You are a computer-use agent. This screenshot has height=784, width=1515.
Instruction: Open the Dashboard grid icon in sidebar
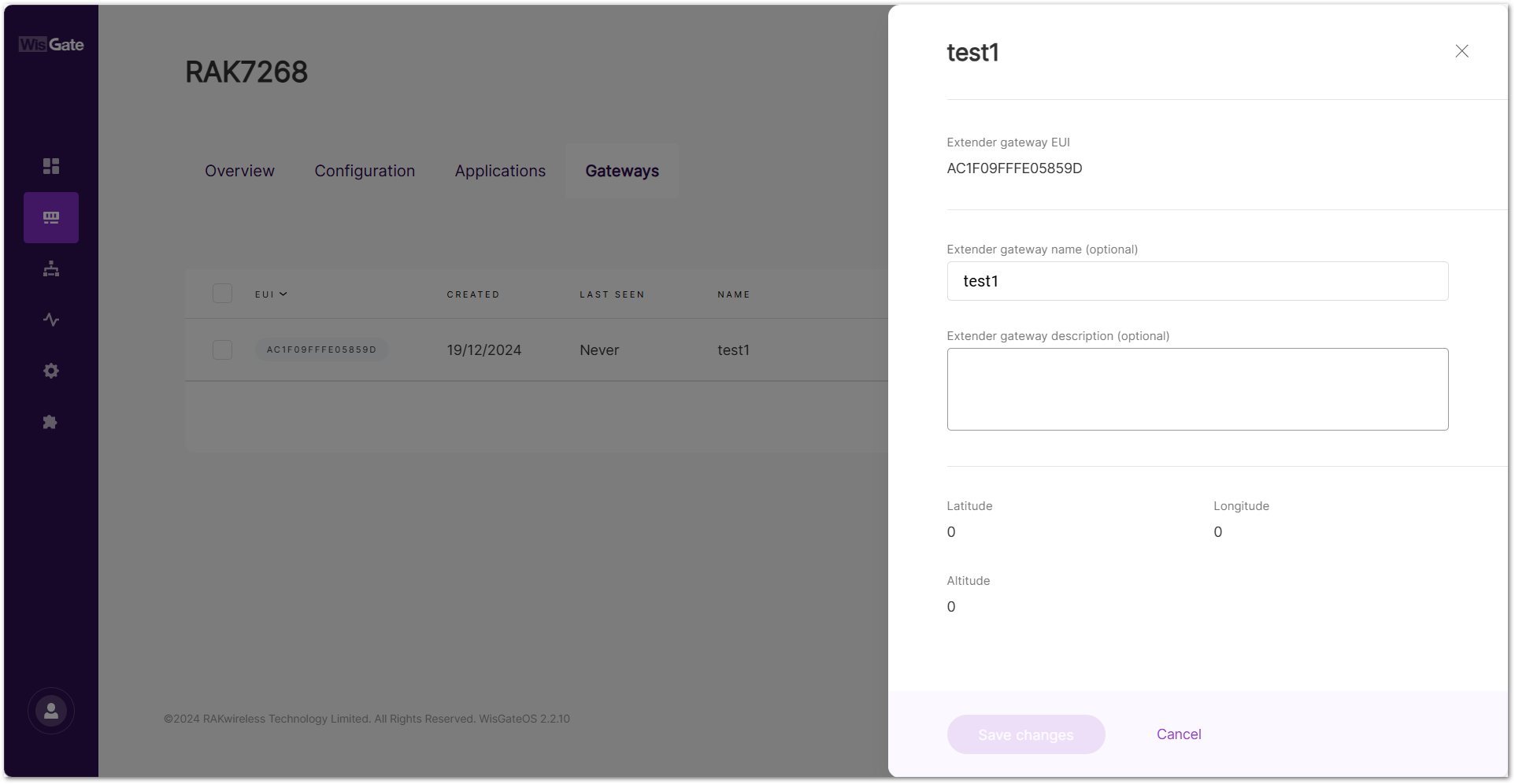[x=51, y=166]
